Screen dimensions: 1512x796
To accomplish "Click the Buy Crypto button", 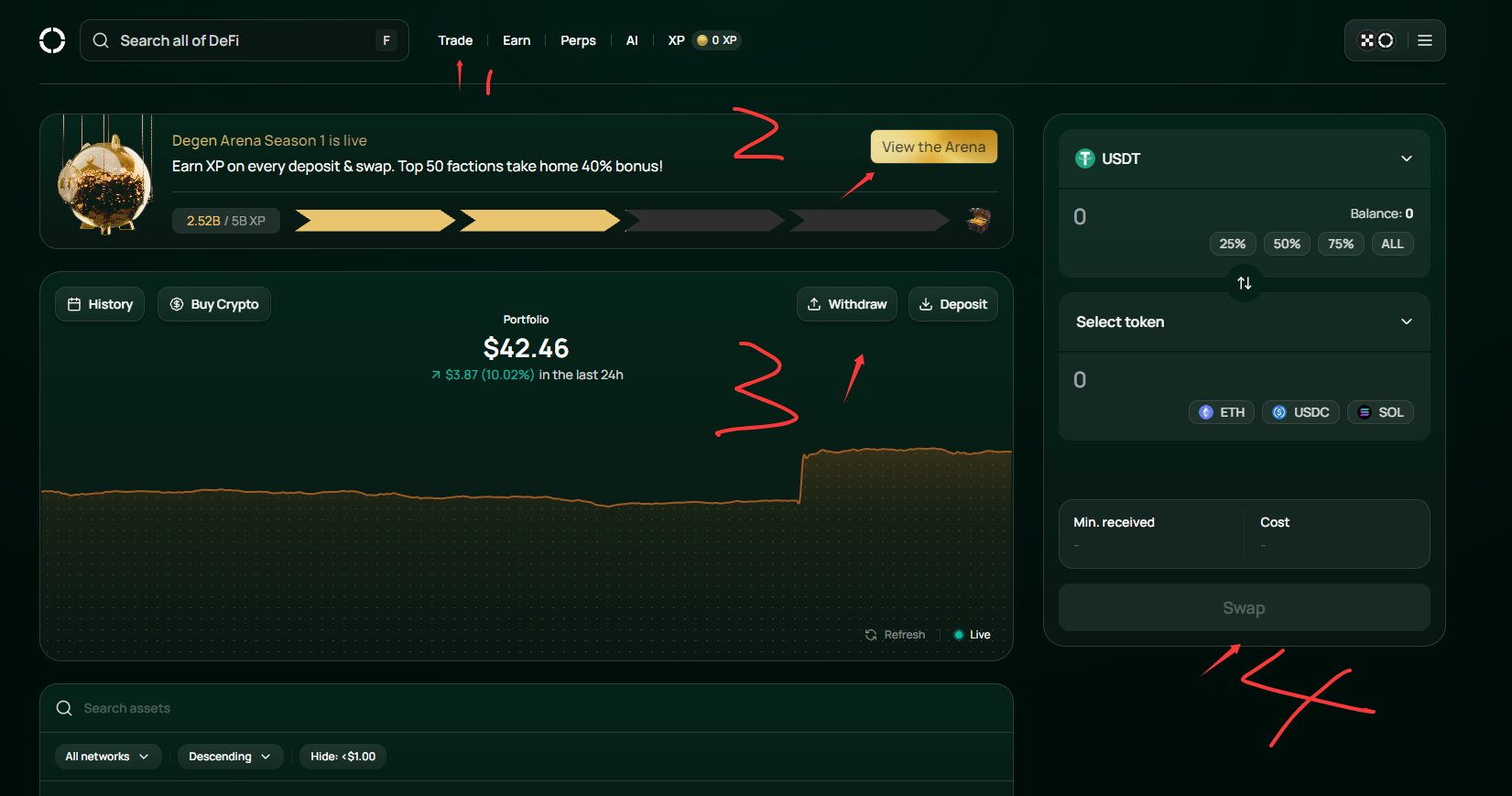I will coord(214,304).
